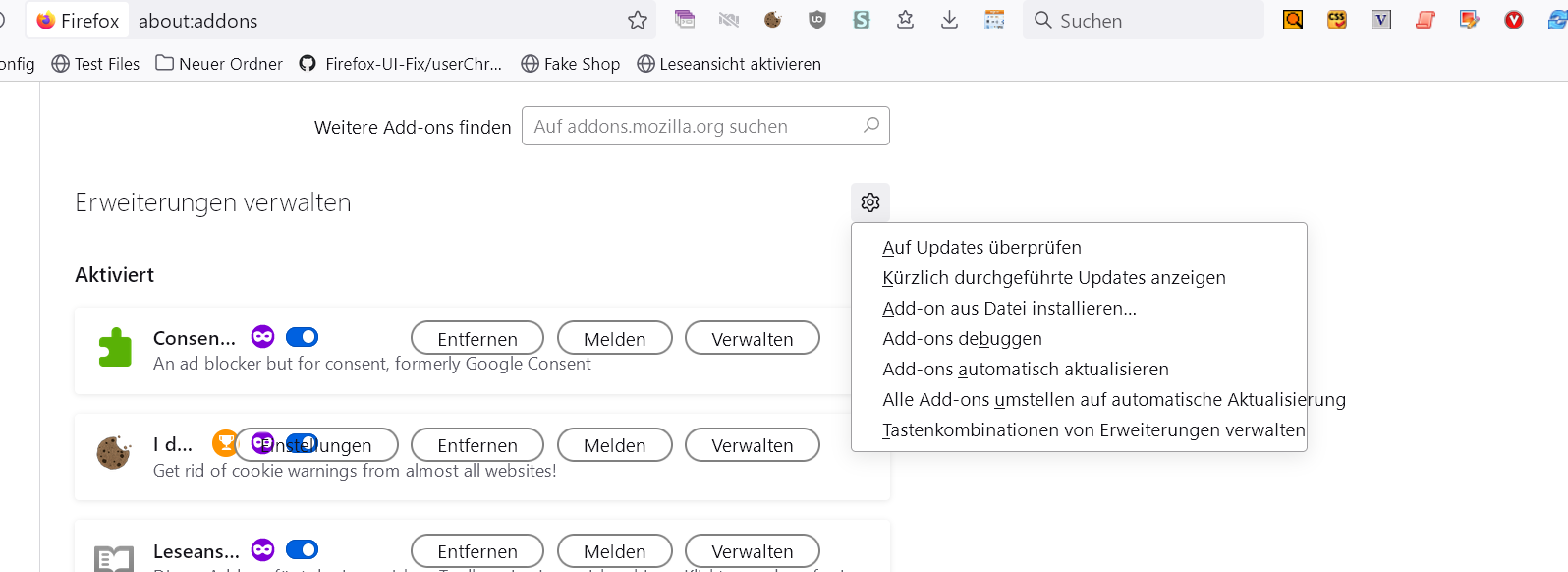Open the calendar toolbar icon

click(x=994, y=20)
